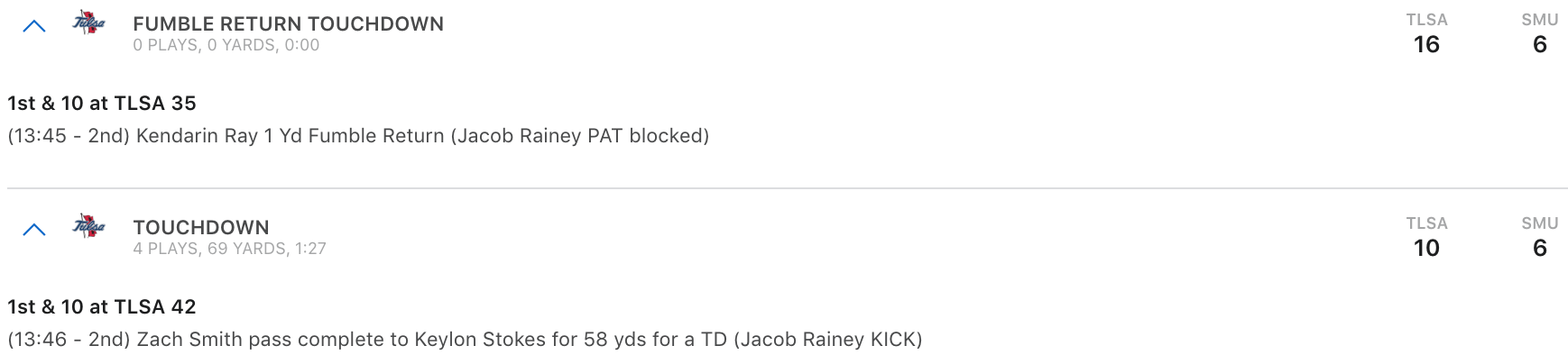Image resolution: width=1568 pixels, height=364 pixels.
Task: Click the TLSA label above score 16
Action: tap(1426, 20)
